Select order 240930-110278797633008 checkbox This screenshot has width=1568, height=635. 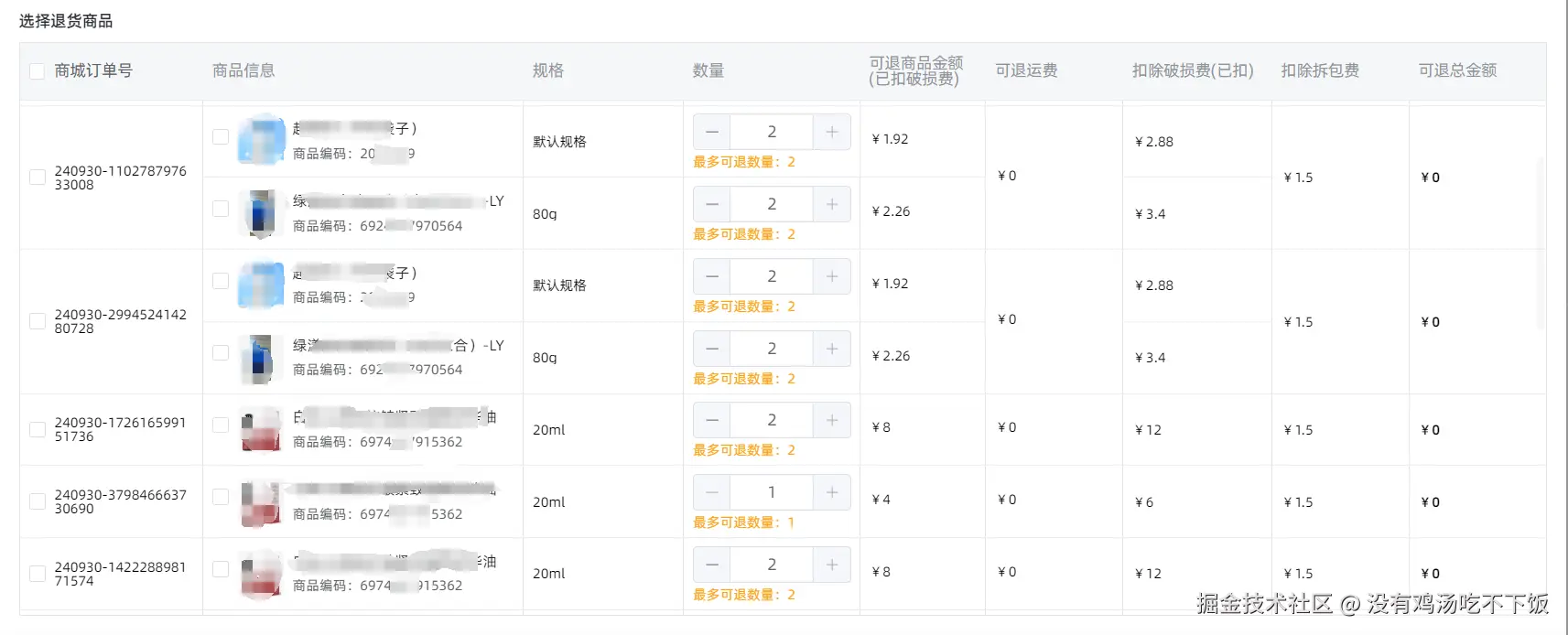tap(38, 178)
